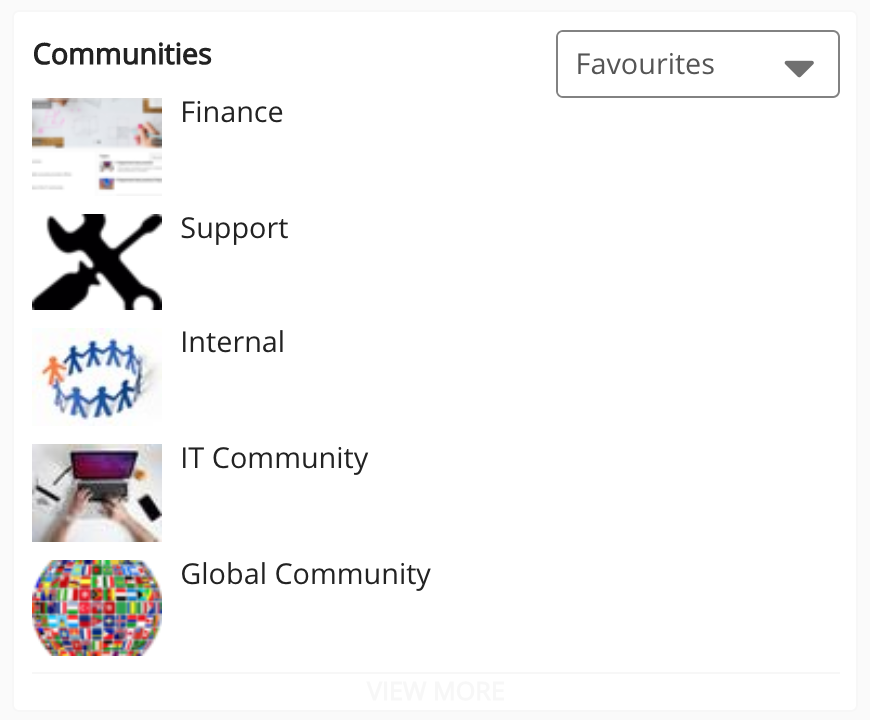870x720 pixels.
Task: Select the Internal community label
Action: pyautogui.click(x=232, y=343)
